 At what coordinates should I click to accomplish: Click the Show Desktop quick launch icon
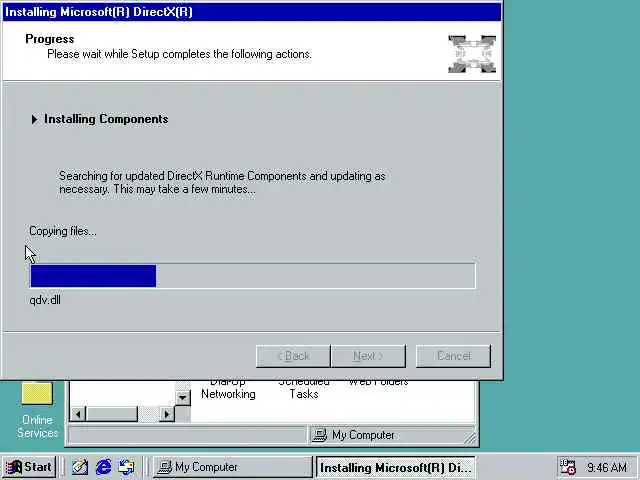coord(126,467)
